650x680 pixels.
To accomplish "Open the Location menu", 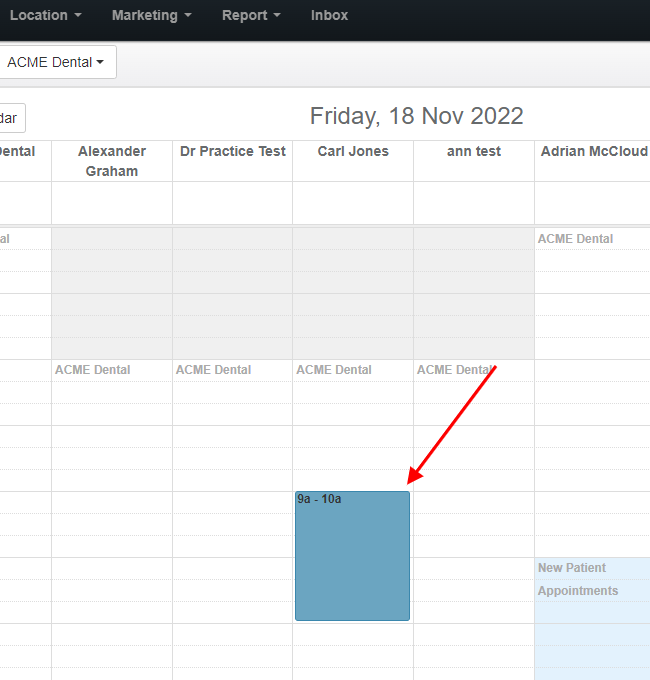I will coord(46,15).
